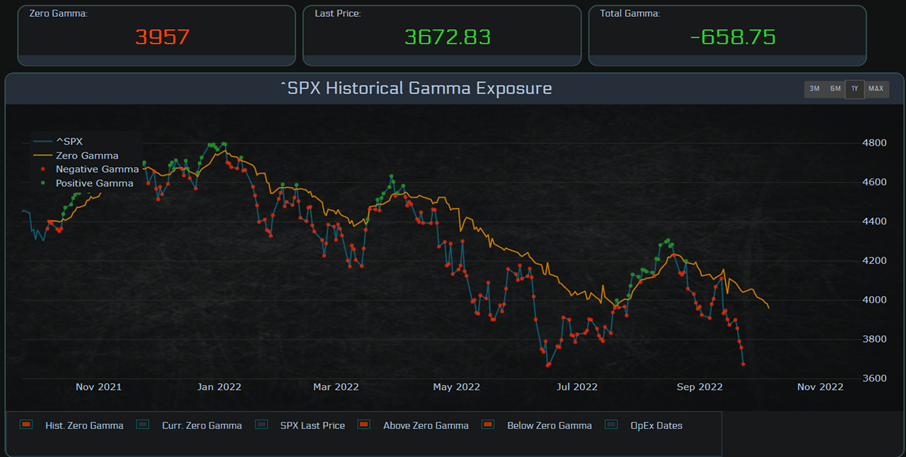Click the 4800 y-axis label
Image resolution: width=906 pixels, height=457 pixels.
pyautogui.click(x=874, y=143)
